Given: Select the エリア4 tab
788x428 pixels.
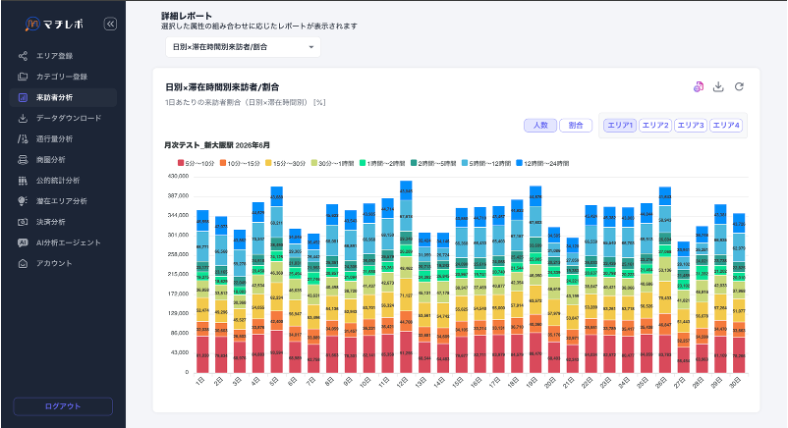Looking at the screenshot, I should (x=726, y=126).
